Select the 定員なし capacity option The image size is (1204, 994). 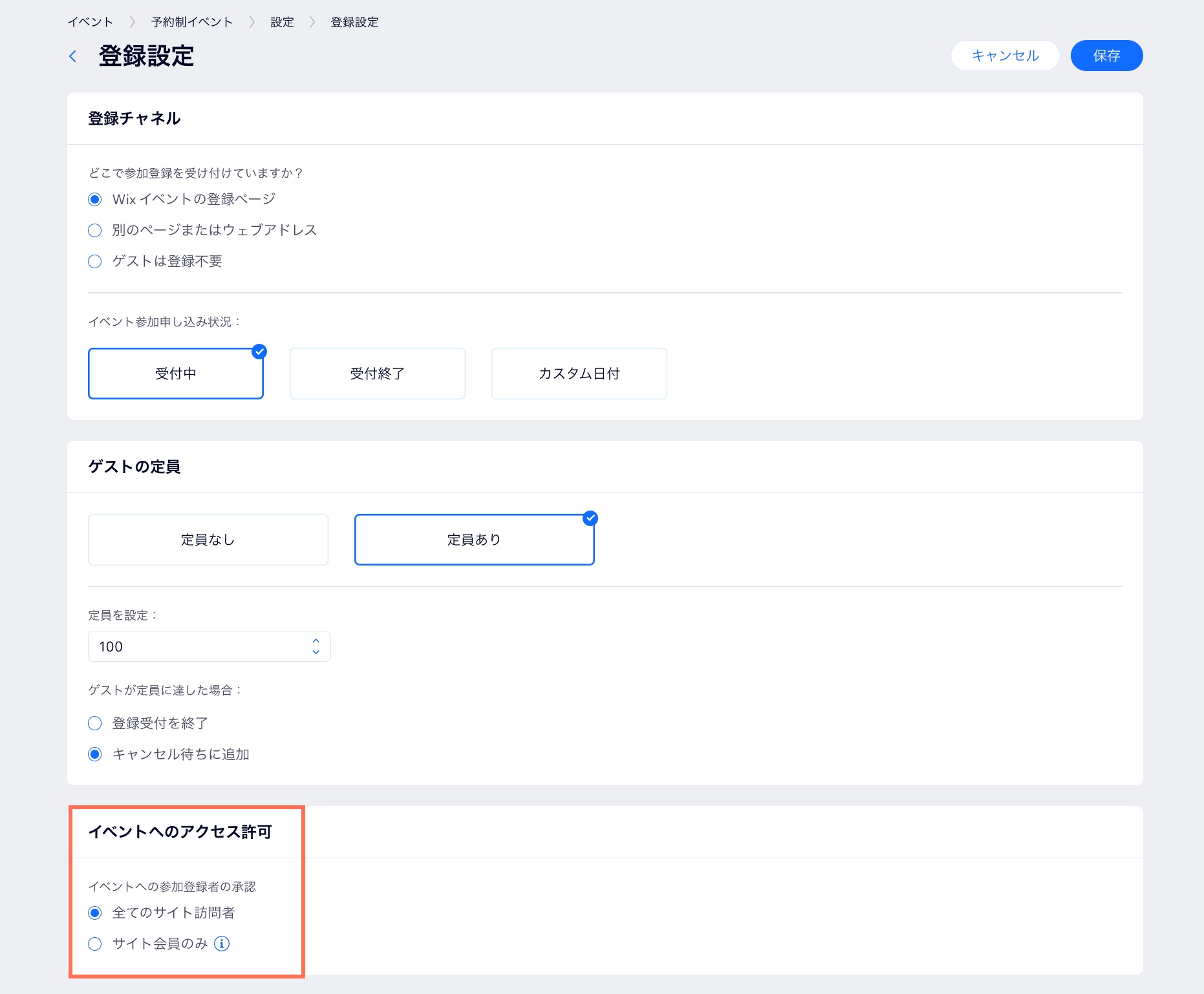(x=208, y=540)
